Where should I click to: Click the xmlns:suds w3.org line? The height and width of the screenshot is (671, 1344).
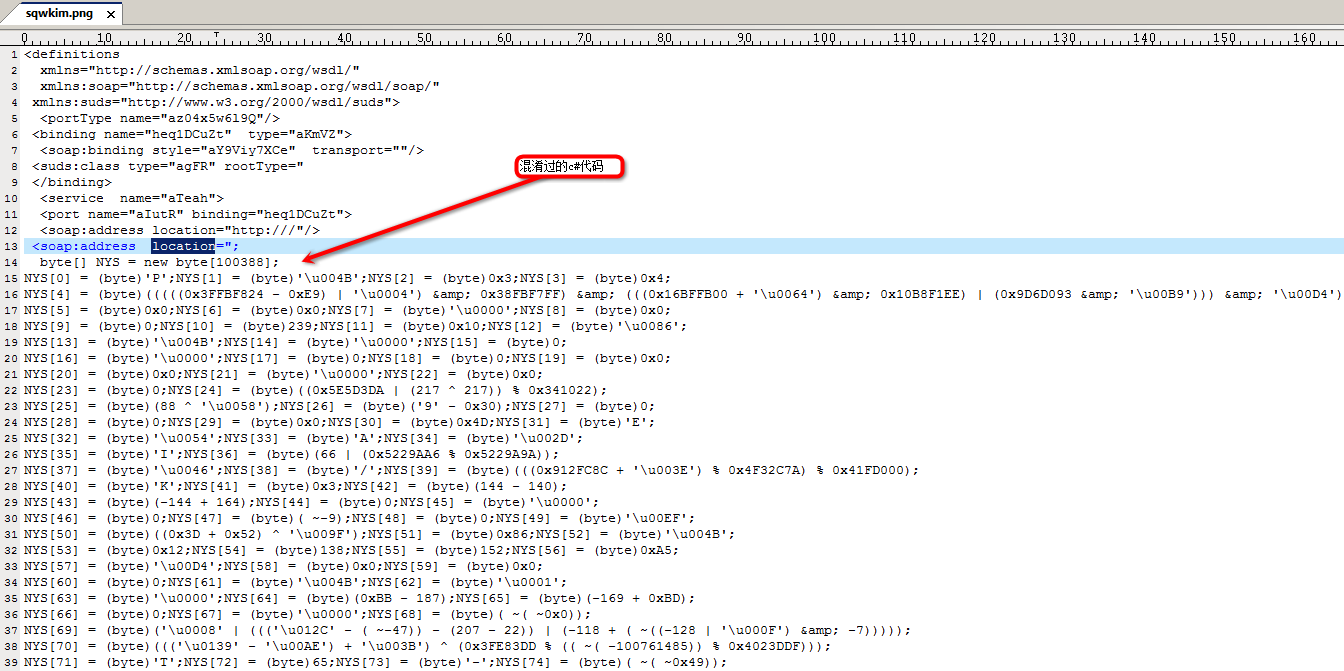pyautogui.click(x=216, y=102)
